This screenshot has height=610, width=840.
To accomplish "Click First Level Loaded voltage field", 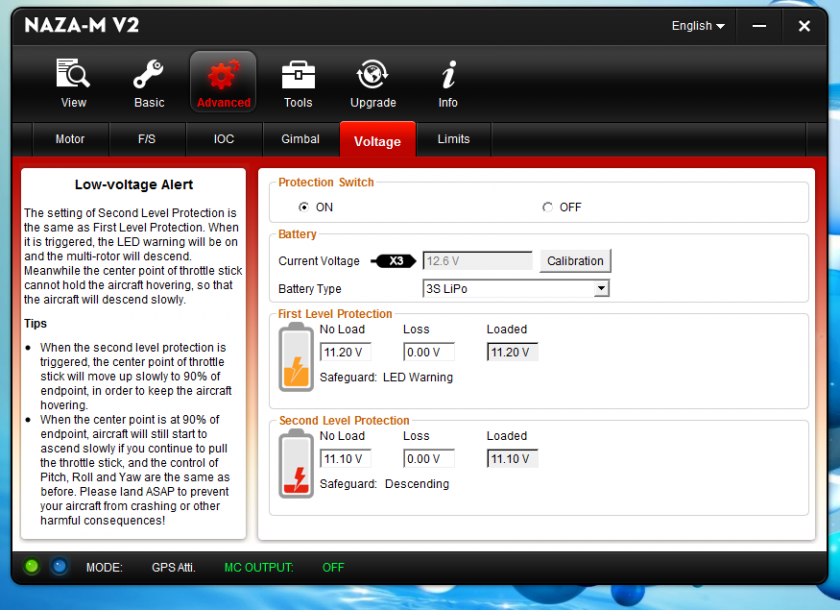I will pos(512,352).
